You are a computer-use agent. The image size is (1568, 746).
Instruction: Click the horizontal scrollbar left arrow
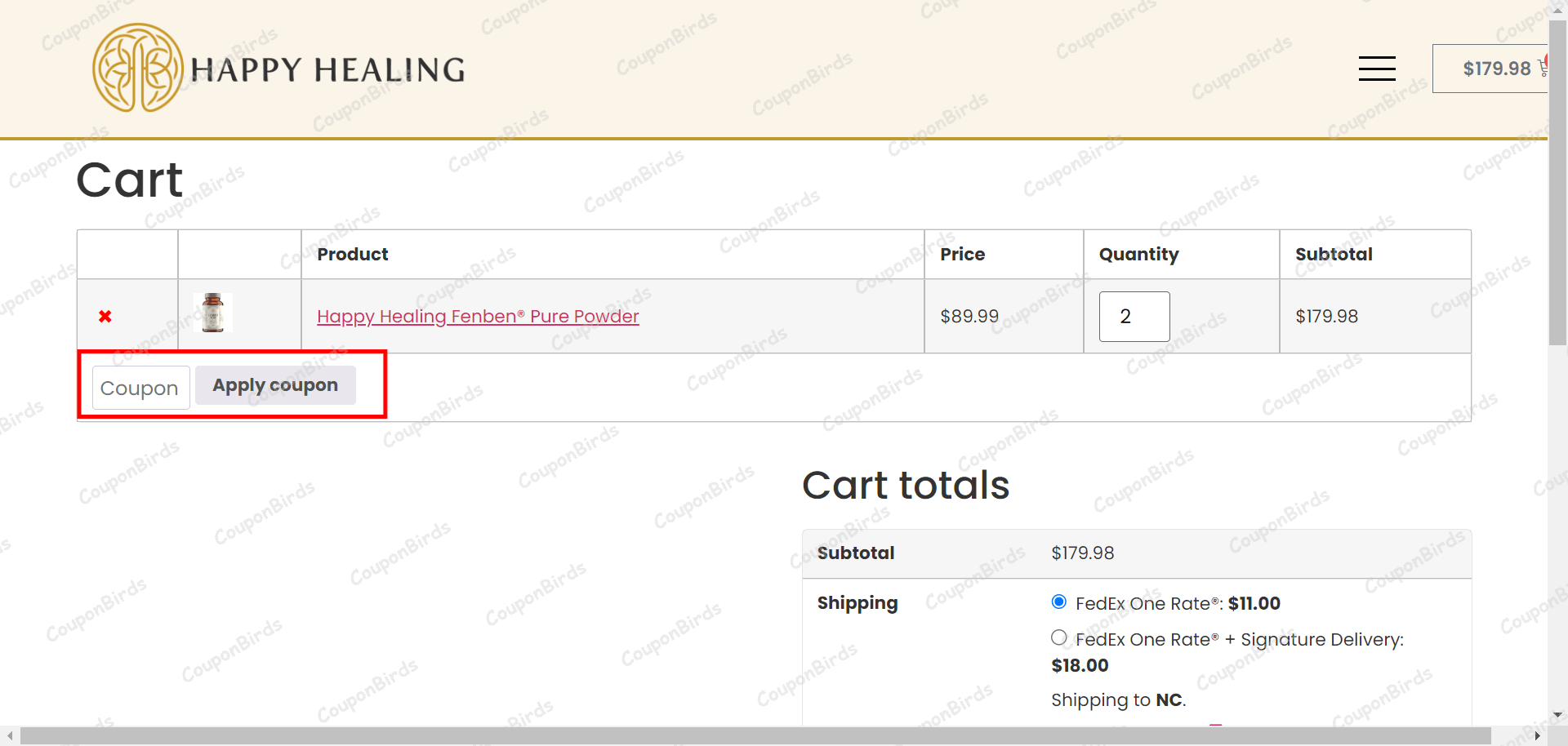10,736
